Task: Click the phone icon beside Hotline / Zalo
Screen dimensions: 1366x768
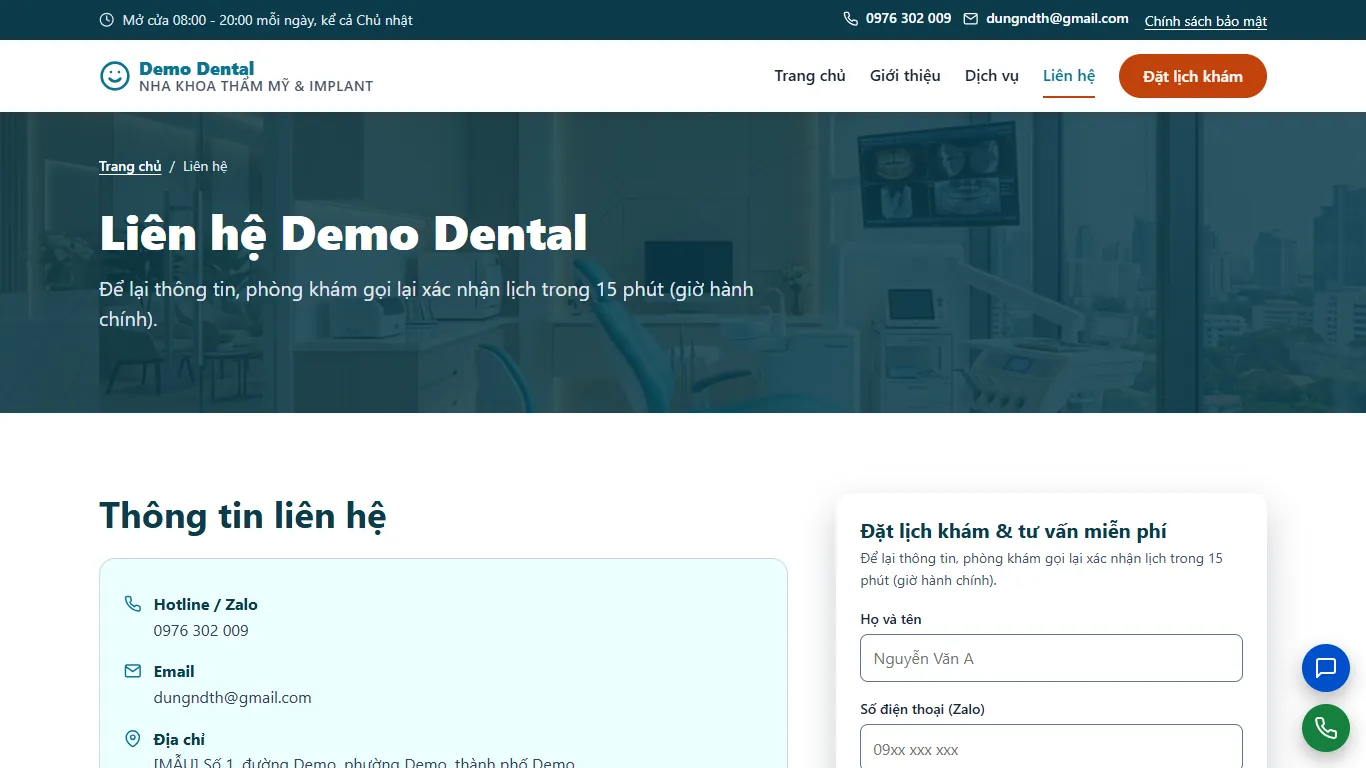Action: tap(133, 604)
